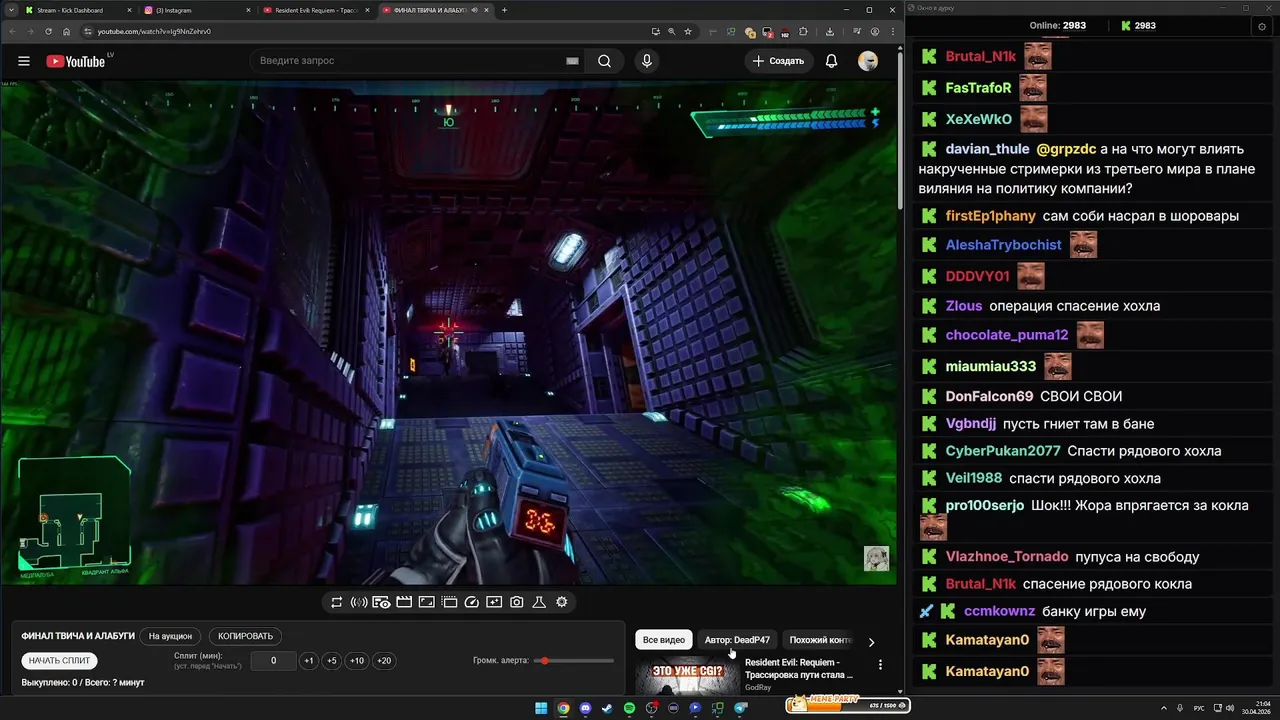Select the 'Все видео' filter chip
The width and height of the screenshot is (1280, 720).
[x=664, y=640]
